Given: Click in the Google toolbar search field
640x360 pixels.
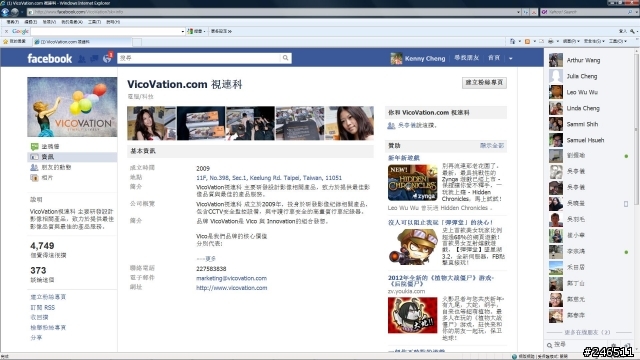Looking at the screenshot, I should [x=106, y=31].
